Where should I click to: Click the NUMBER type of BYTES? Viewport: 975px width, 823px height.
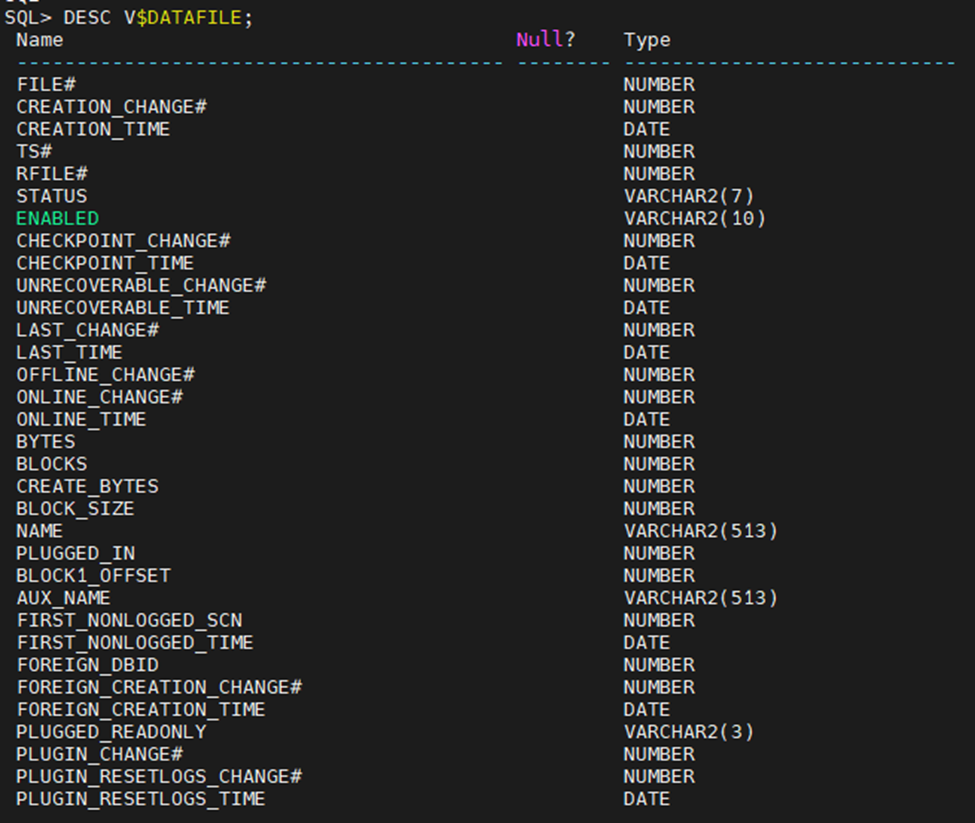point(659,442)
